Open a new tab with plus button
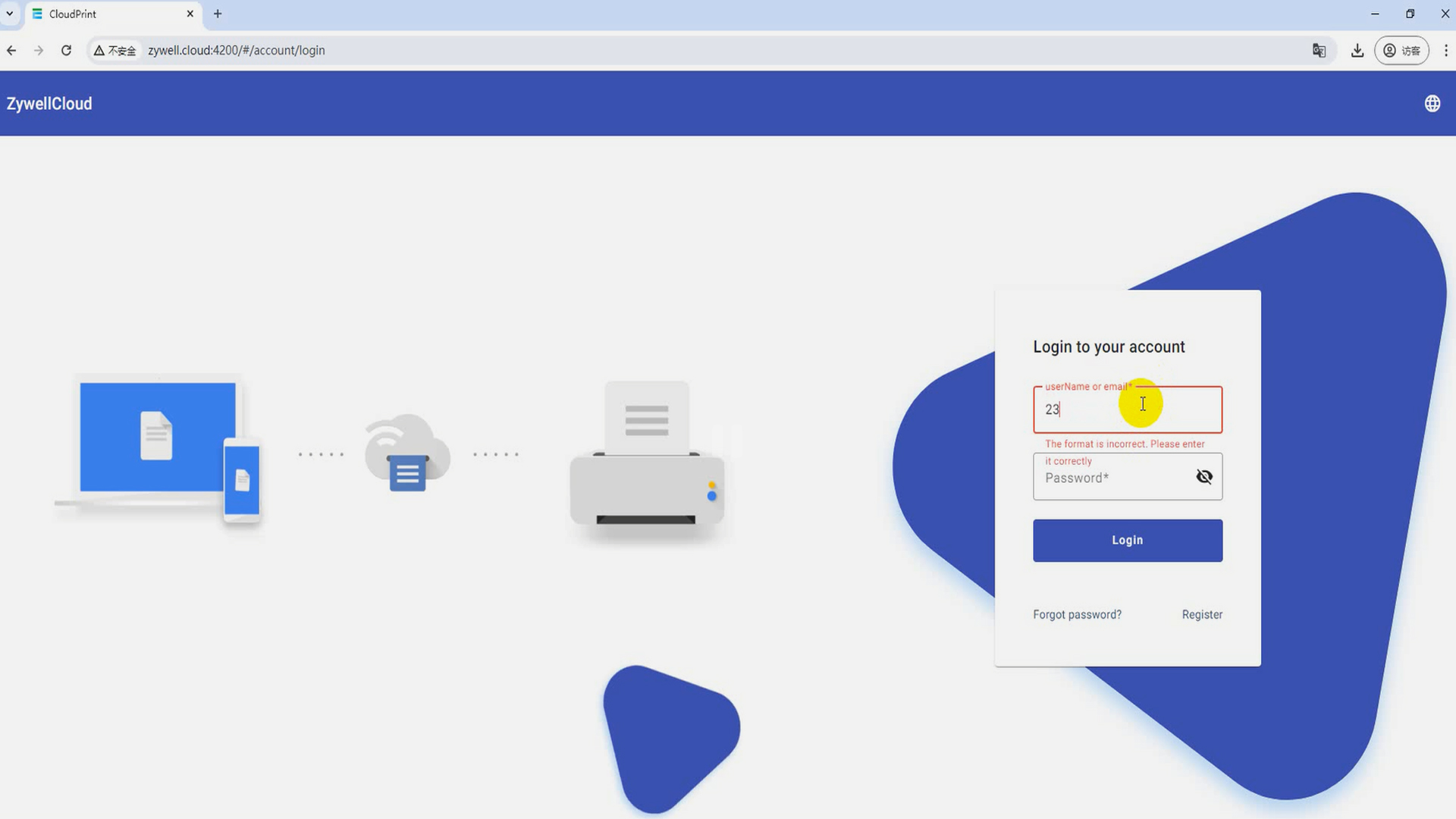 click(218, 14)
